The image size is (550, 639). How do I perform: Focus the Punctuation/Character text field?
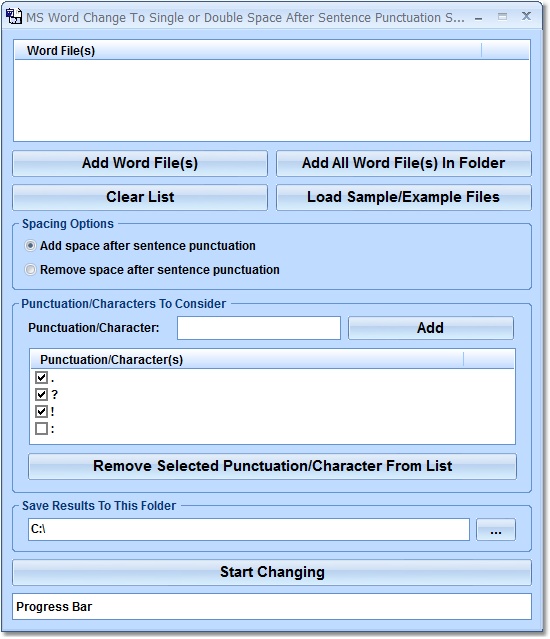(x=259, y=328)
